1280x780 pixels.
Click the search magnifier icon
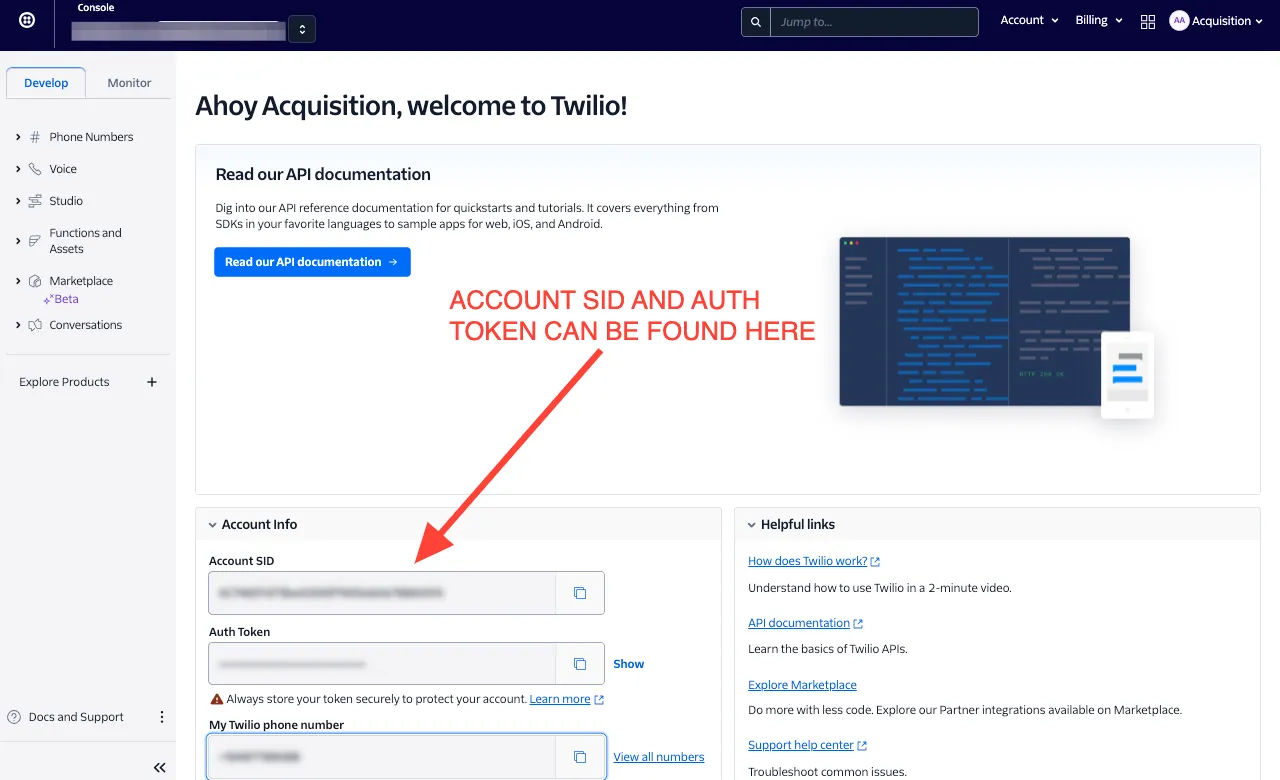point(756,22)
